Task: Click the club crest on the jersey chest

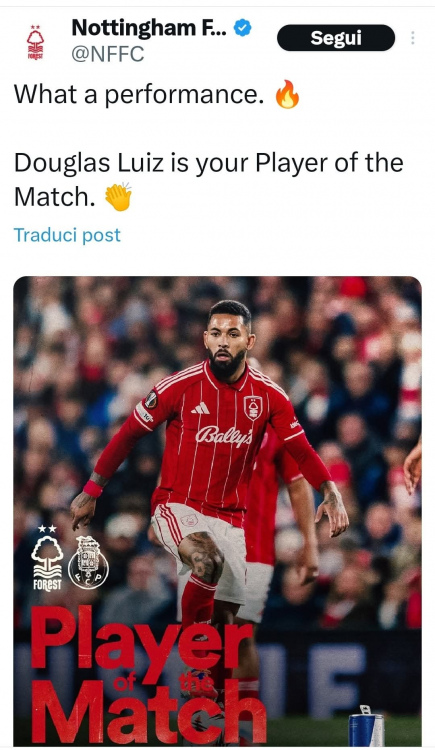Action: coord(253,408)
